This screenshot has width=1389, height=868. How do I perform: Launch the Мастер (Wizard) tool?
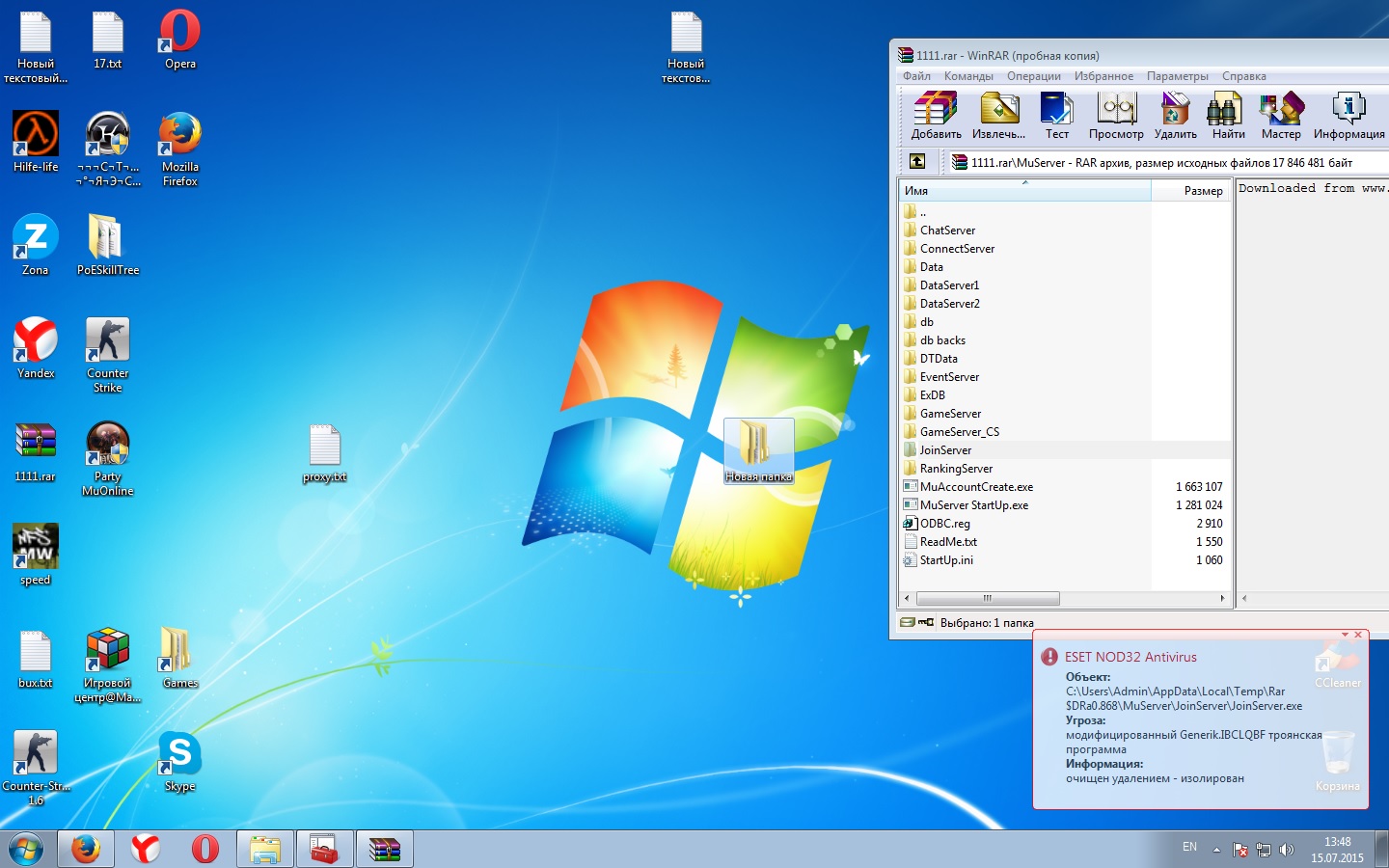(1281, 116)
